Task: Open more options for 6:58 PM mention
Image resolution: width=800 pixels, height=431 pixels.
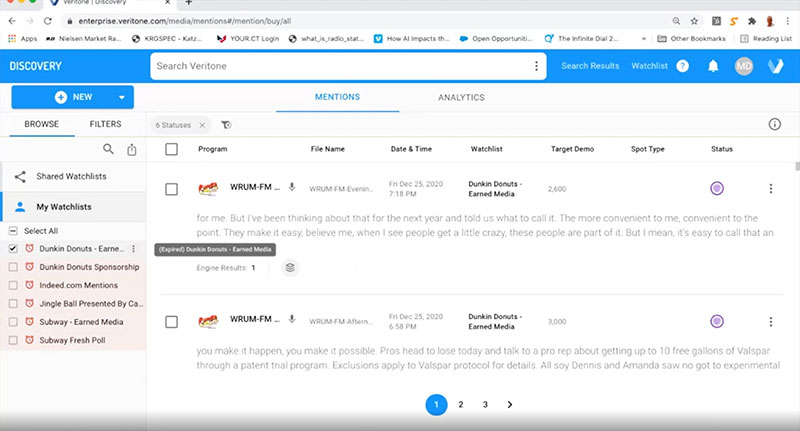Action: coord(770,322)
